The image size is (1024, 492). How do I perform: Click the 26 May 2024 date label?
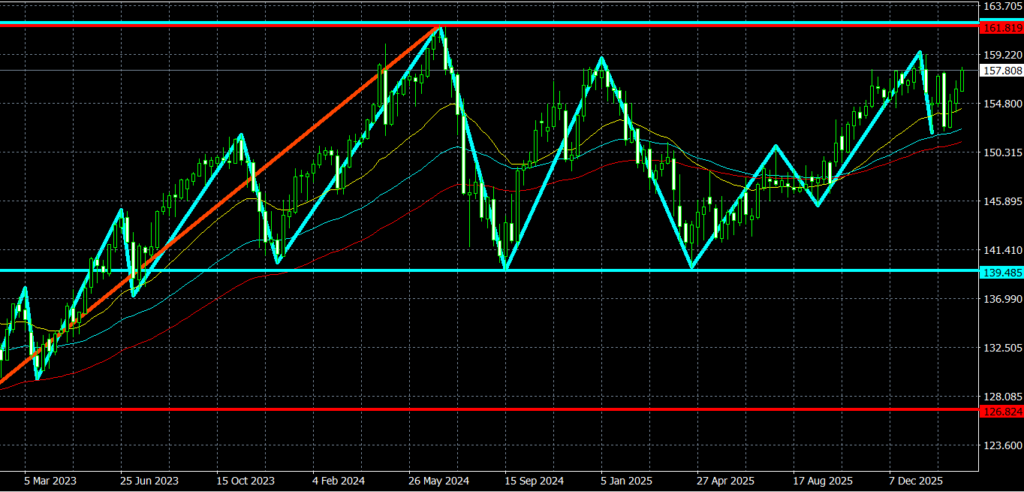point(437,480)
